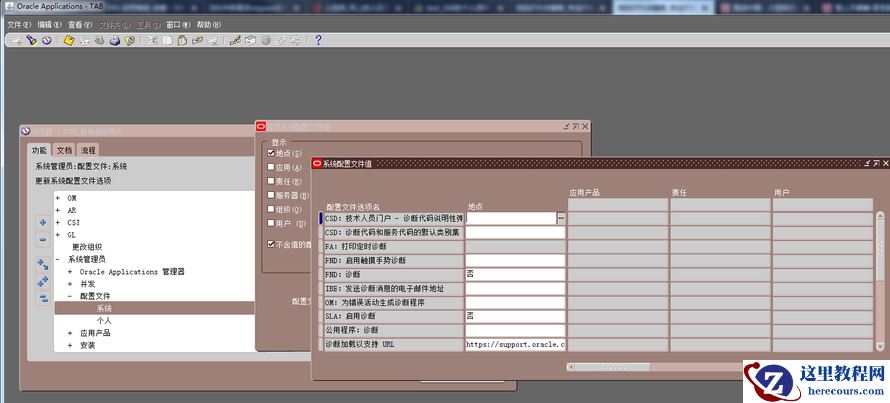Screen dimensions: 890x403
Task: Click the Next Step toolbar icon
Action: pyautogui.click(x=85, y=41)
